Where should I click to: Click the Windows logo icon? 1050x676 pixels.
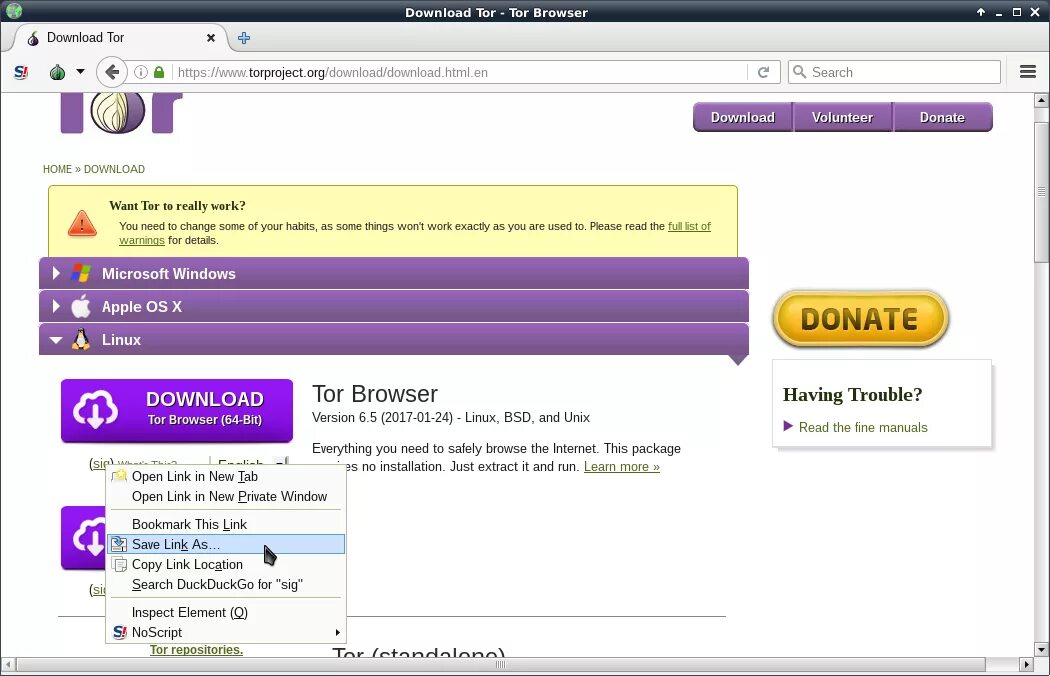click(81, 273)
